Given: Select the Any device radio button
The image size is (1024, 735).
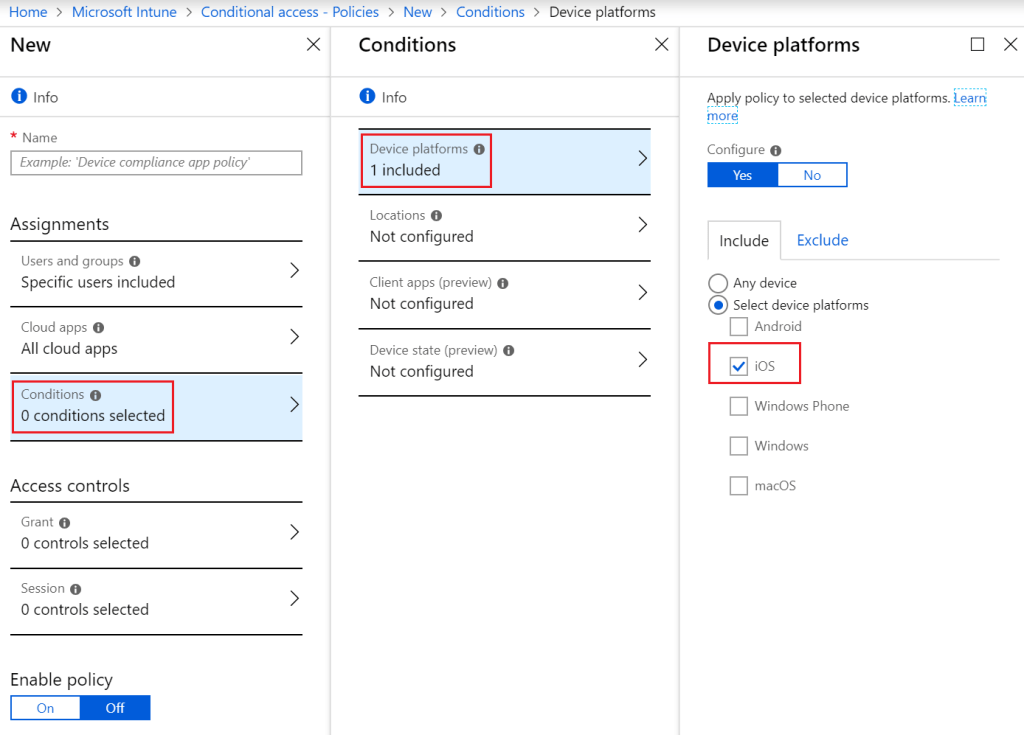Looking at the screenshot, I should [717, 283].
